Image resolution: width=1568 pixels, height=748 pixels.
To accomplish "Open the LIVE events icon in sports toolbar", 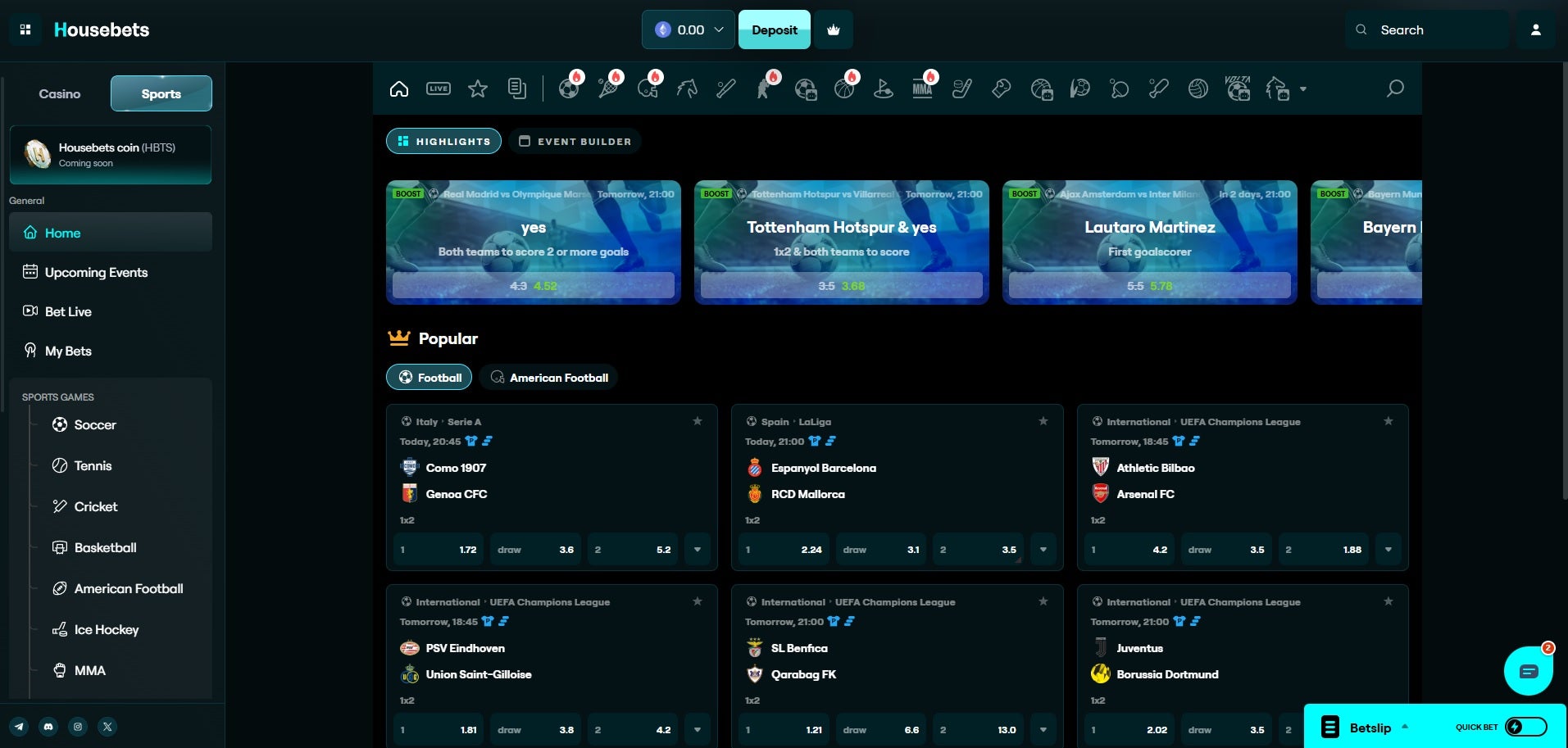I will pyautogui.click(x=439, y=88).
